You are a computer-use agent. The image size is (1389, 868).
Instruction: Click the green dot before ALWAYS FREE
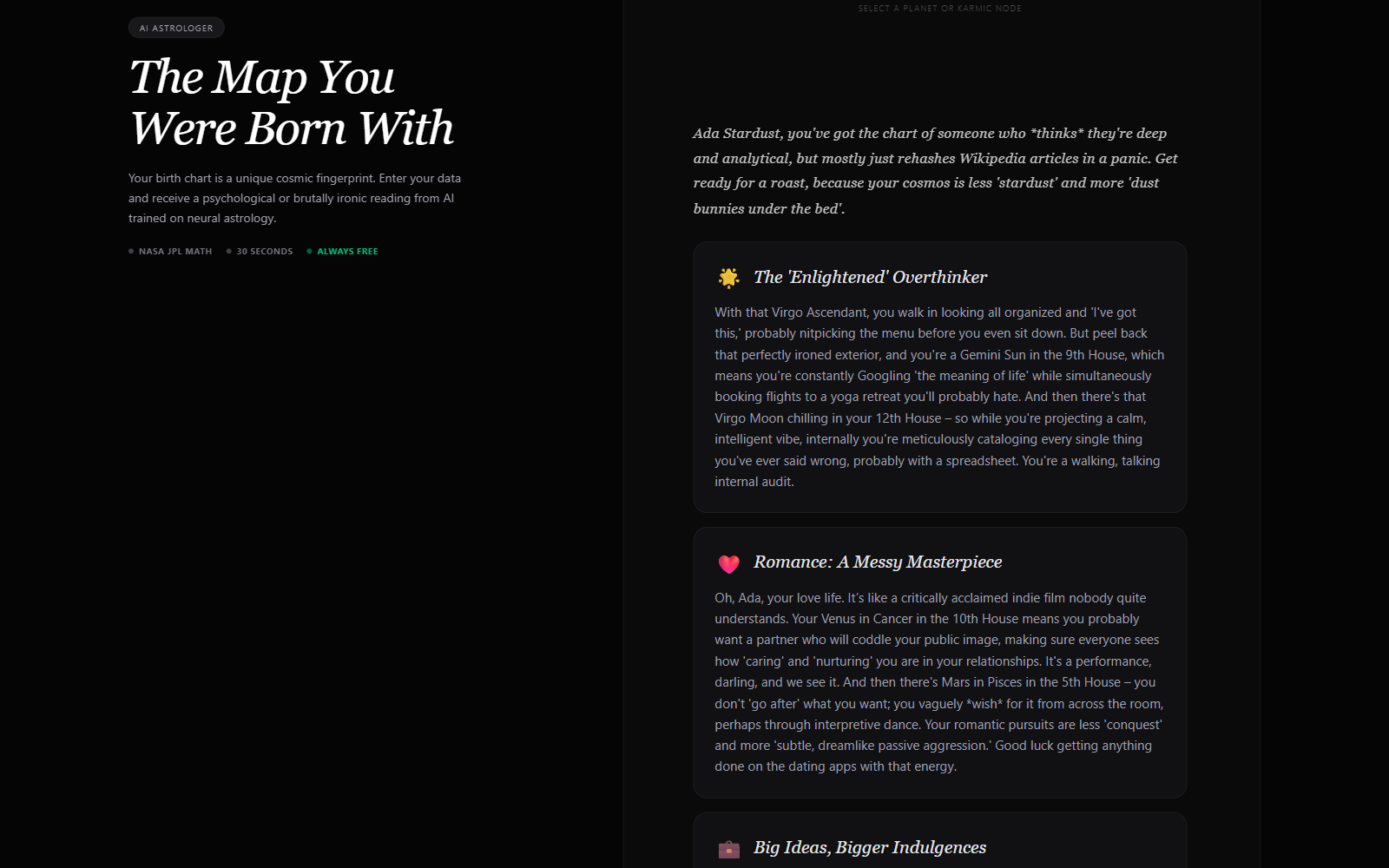pyautogui.click(x=309, y=252)
